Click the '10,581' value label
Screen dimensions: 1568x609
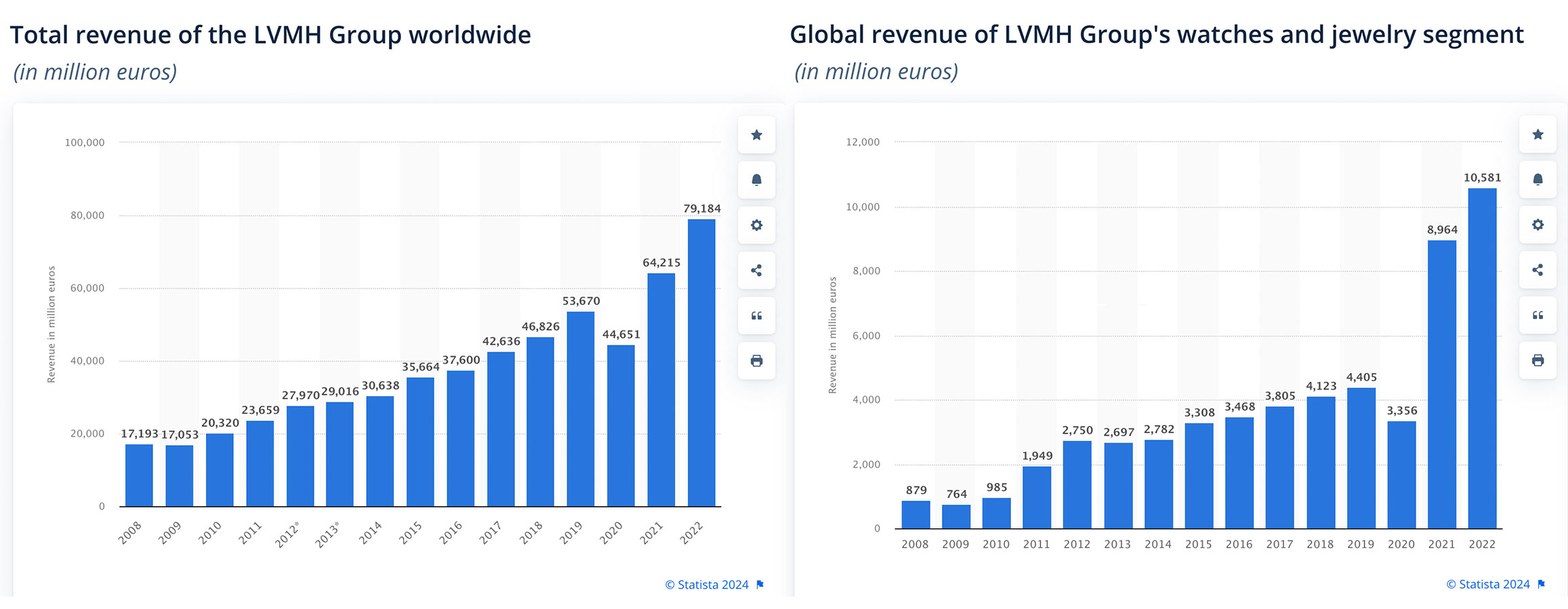coord(1482,177)
